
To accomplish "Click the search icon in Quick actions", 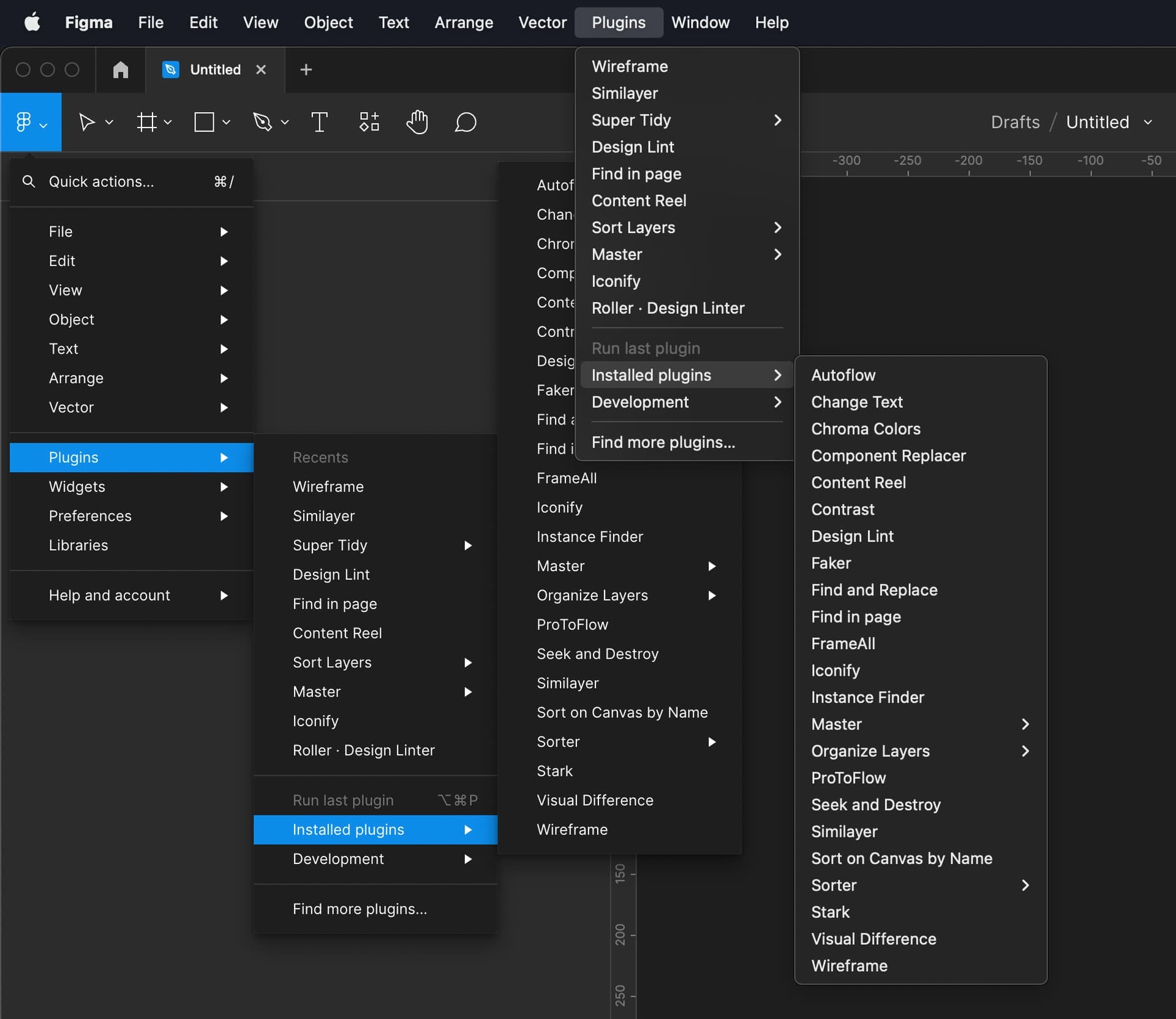I will [28, 181].
